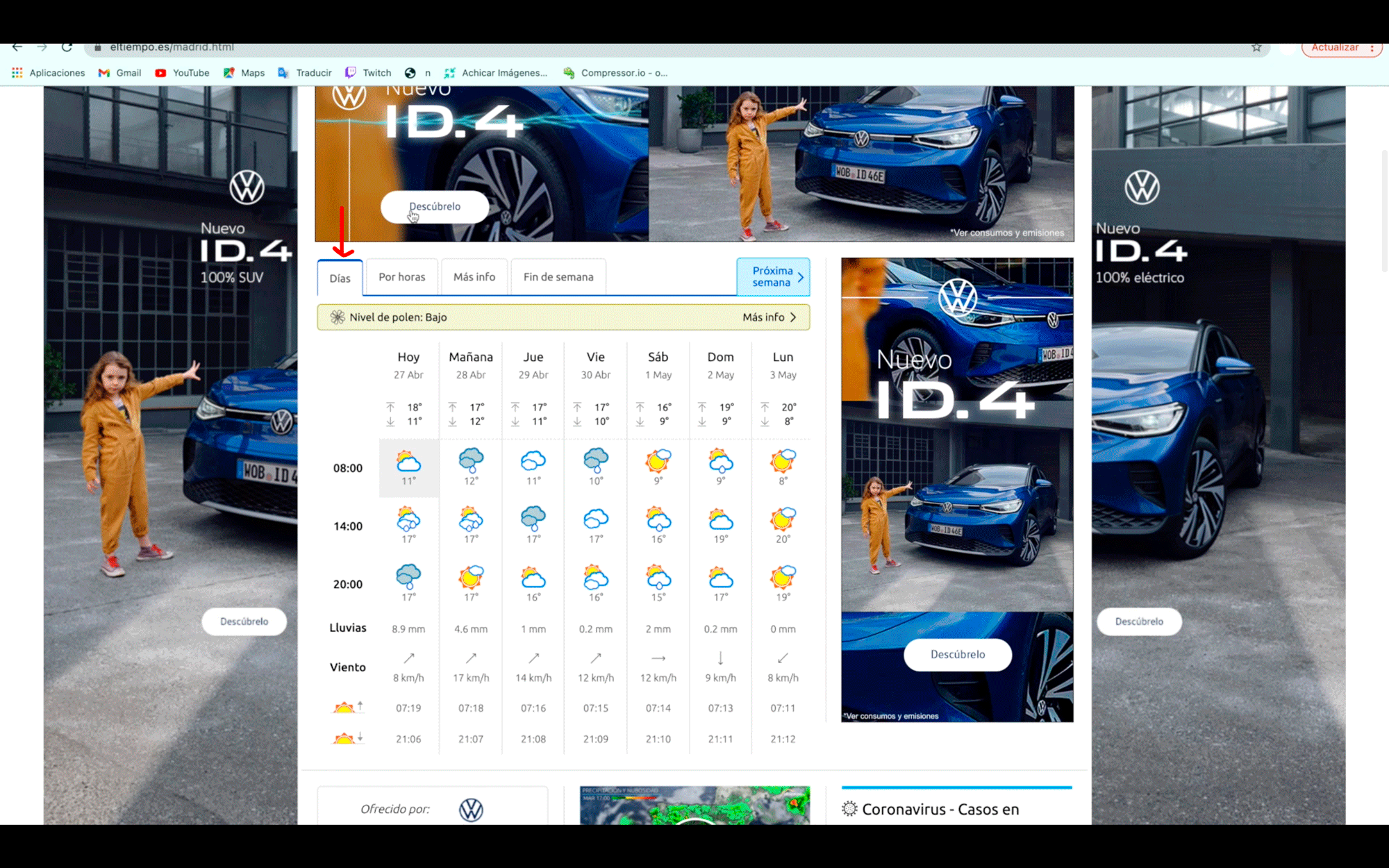This screenshot has width=1389, height=868.
Task: Click Descúbrelo in left side ad
Action: [x=244, y=621]
